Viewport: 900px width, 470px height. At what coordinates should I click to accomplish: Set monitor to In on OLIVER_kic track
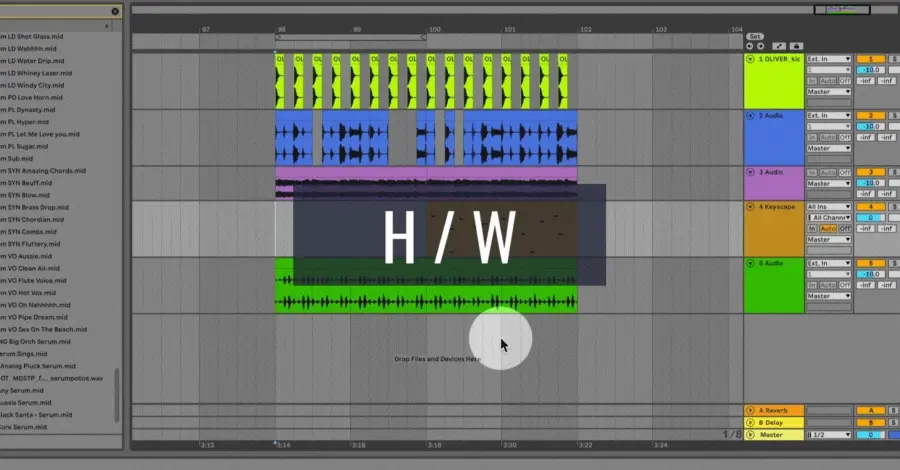tap(812, 81)
